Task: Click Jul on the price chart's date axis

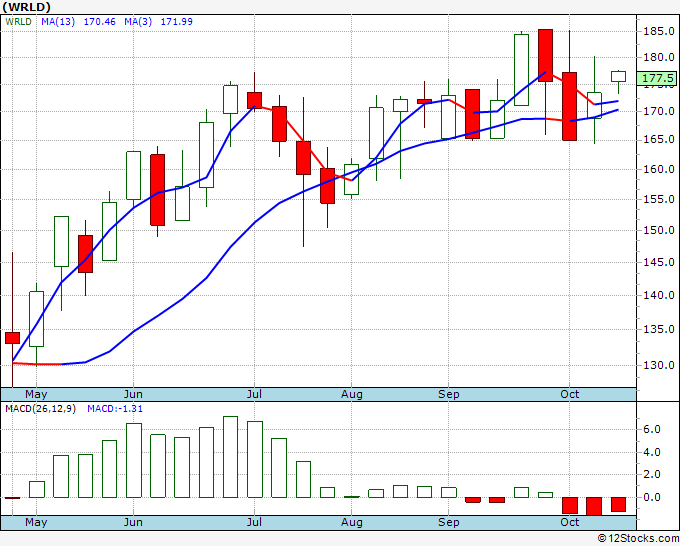Action: tap(254, 395)
